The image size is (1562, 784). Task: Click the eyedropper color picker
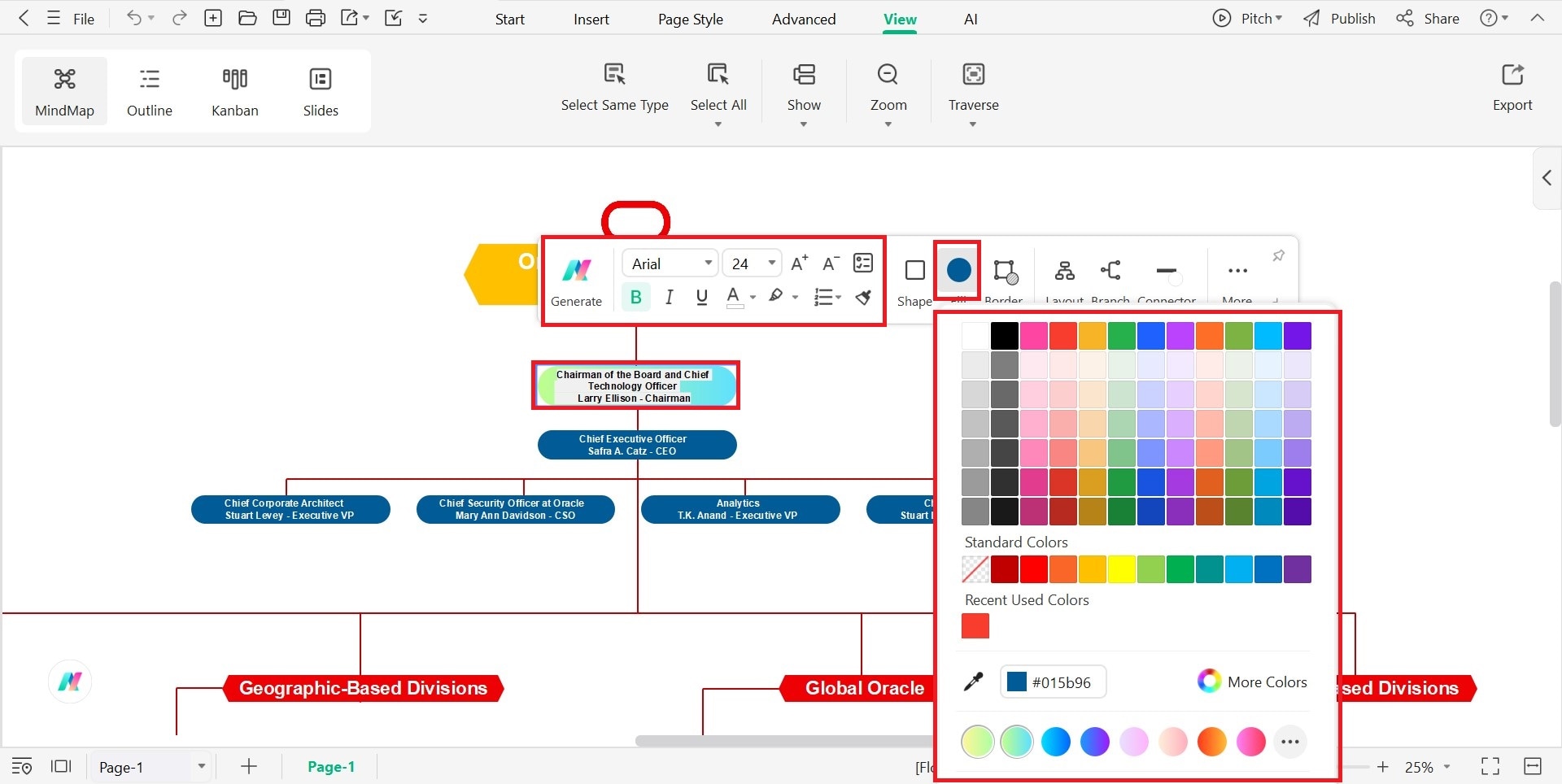click(x=974, y=682)
